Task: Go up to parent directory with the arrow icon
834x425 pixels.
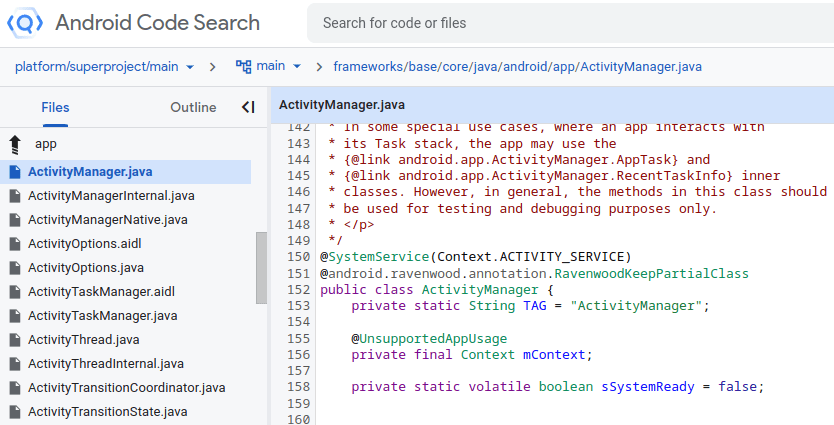Action: pos(15,144)
